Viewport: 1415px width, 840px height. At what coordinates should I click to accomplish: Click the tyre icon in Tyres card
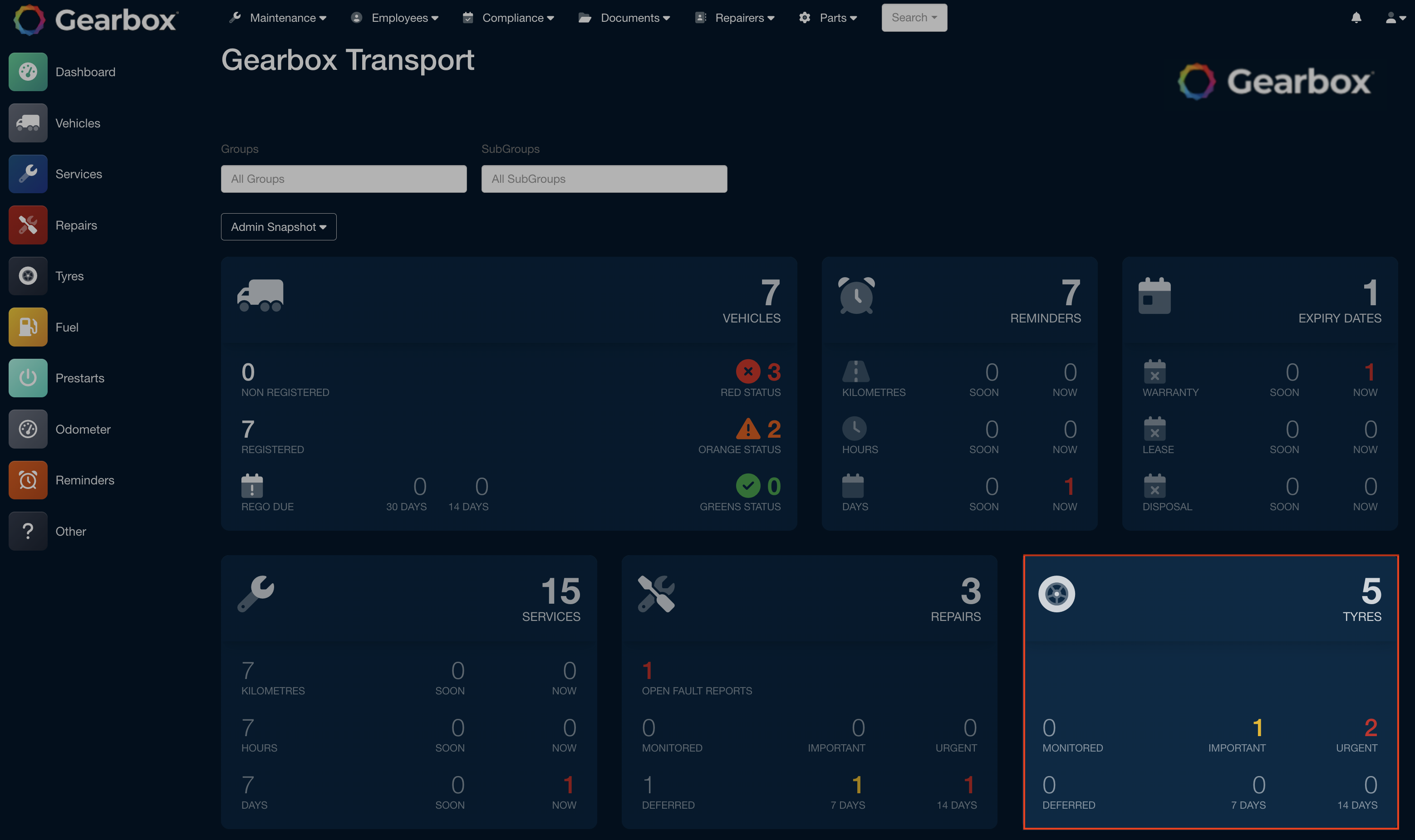(1056, 594)
